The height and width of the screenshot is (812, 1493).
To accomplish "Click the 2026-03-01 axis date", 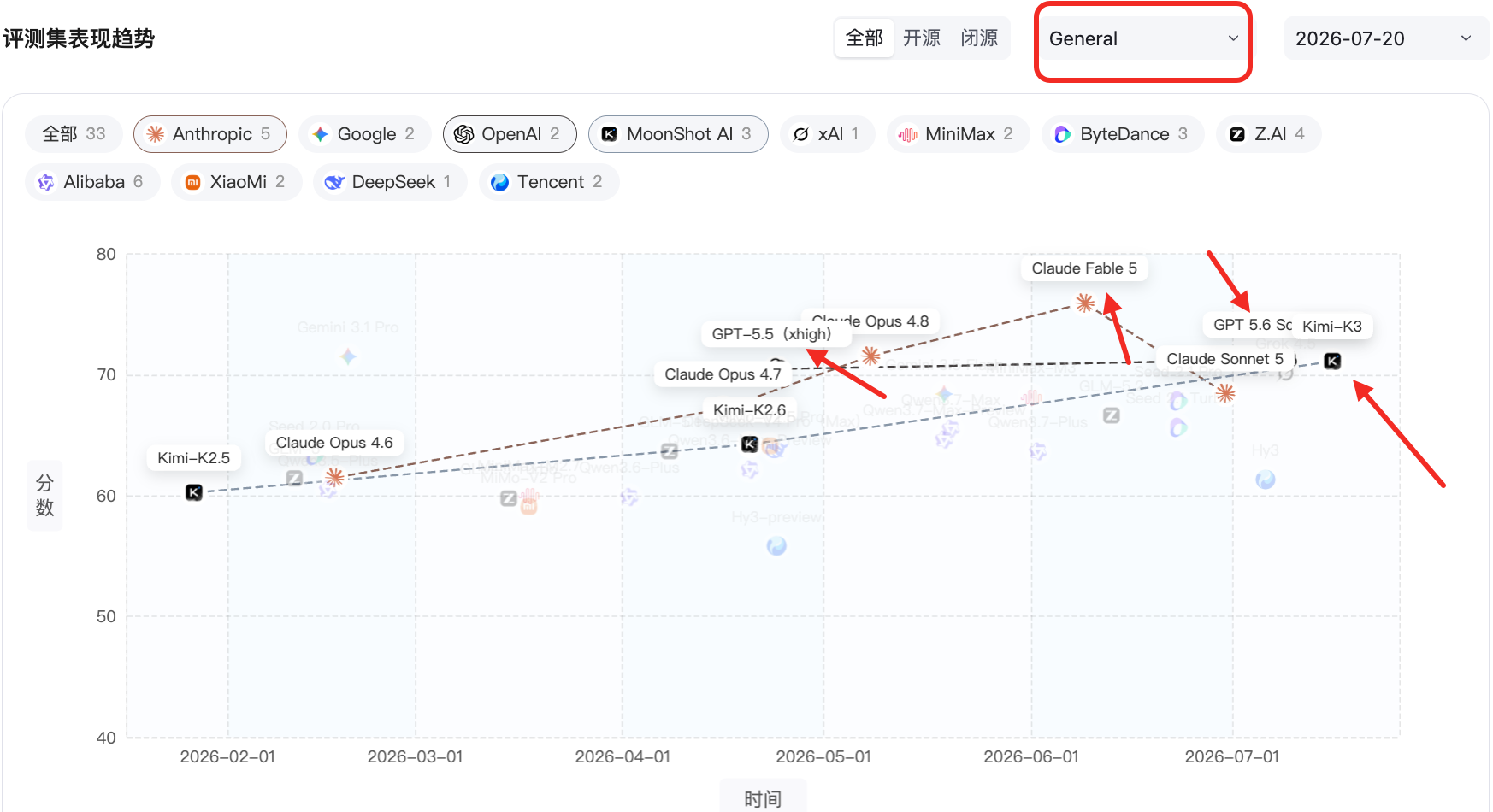I will click(415, 756).
